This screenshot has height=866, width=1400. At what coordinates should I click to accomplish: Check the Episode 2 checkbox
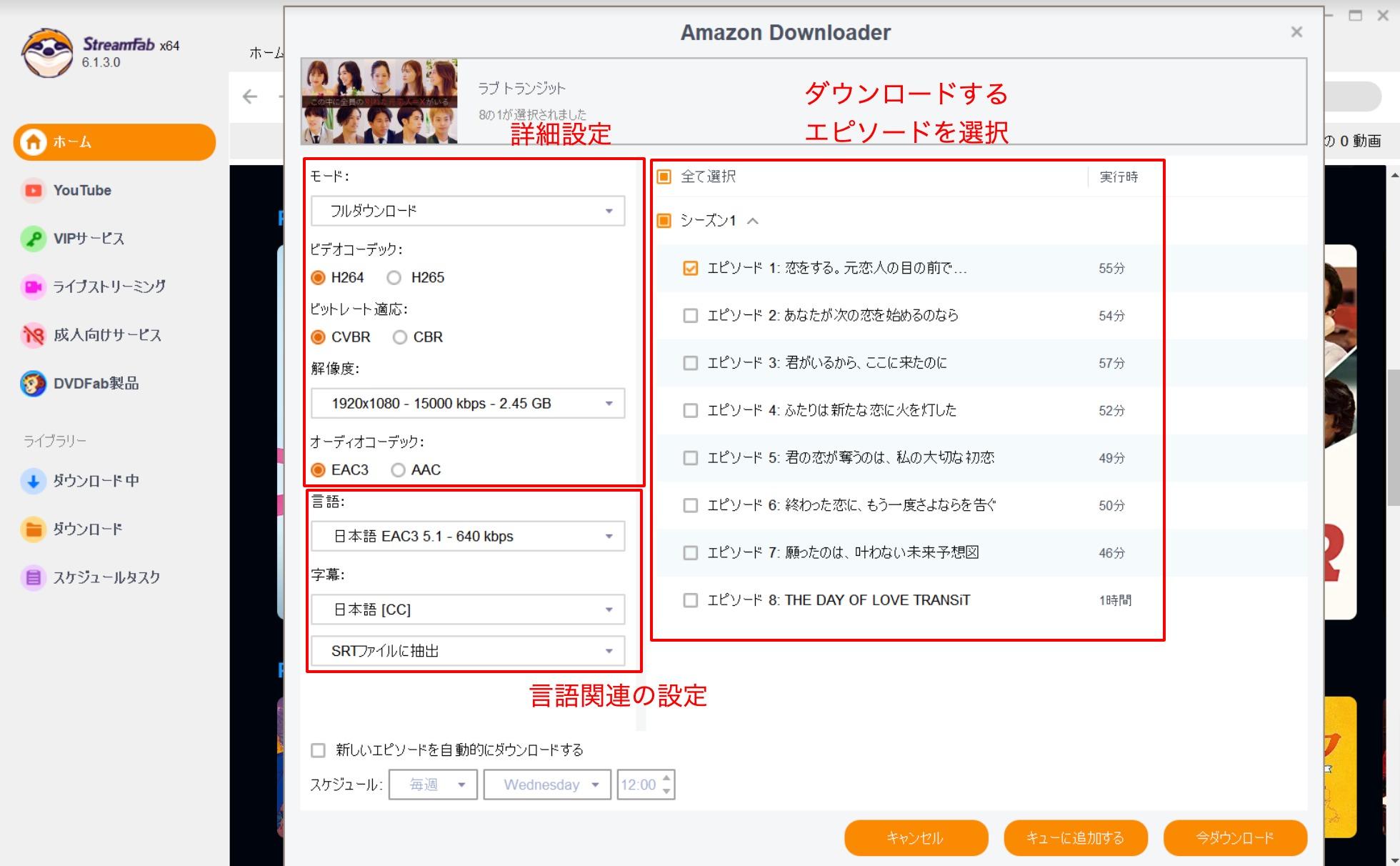pyautogui.click(x=690, y=315)
